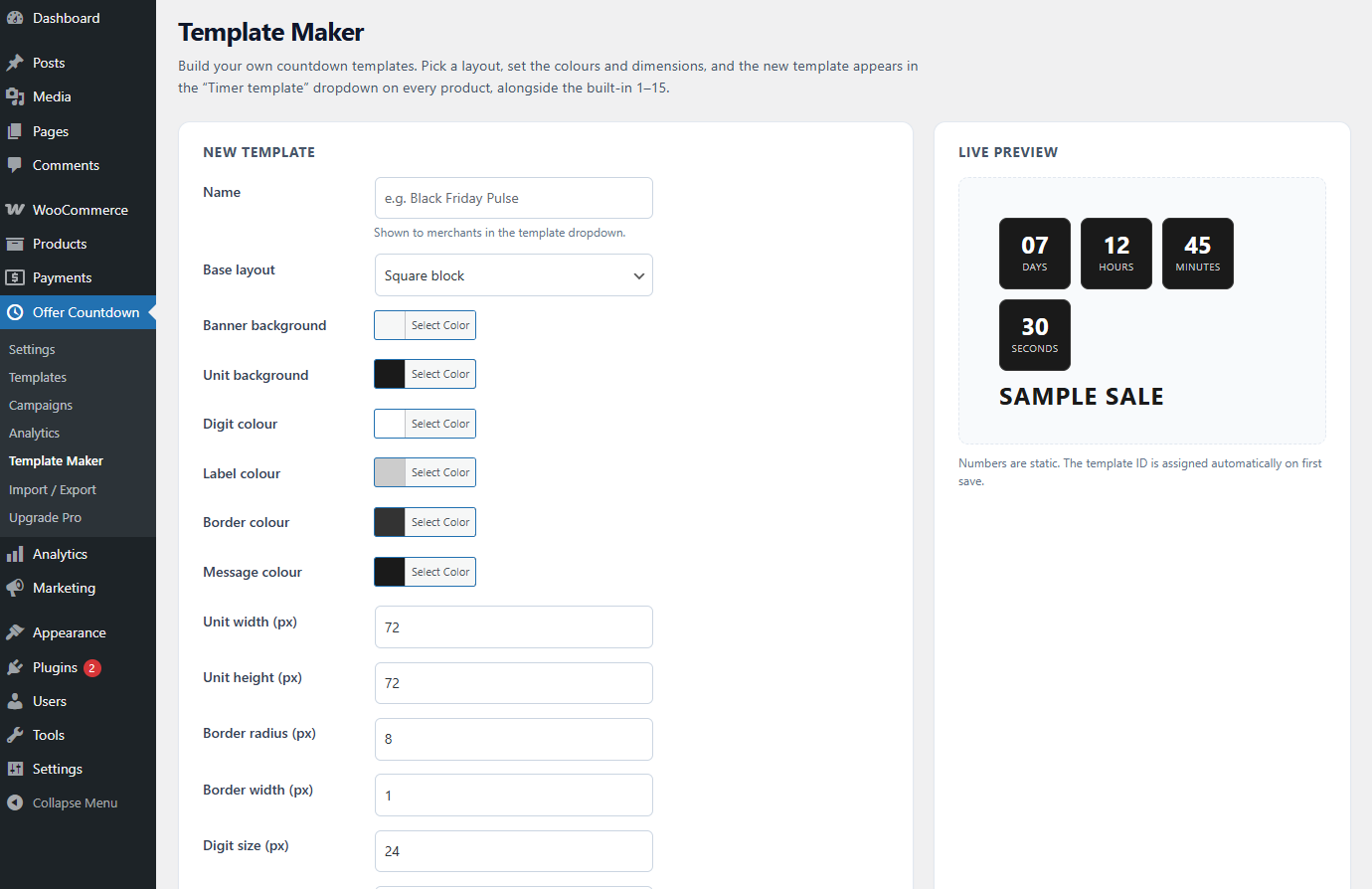
Task: Click the Offer Countdown clock icon
Action: tap(15, 312)
